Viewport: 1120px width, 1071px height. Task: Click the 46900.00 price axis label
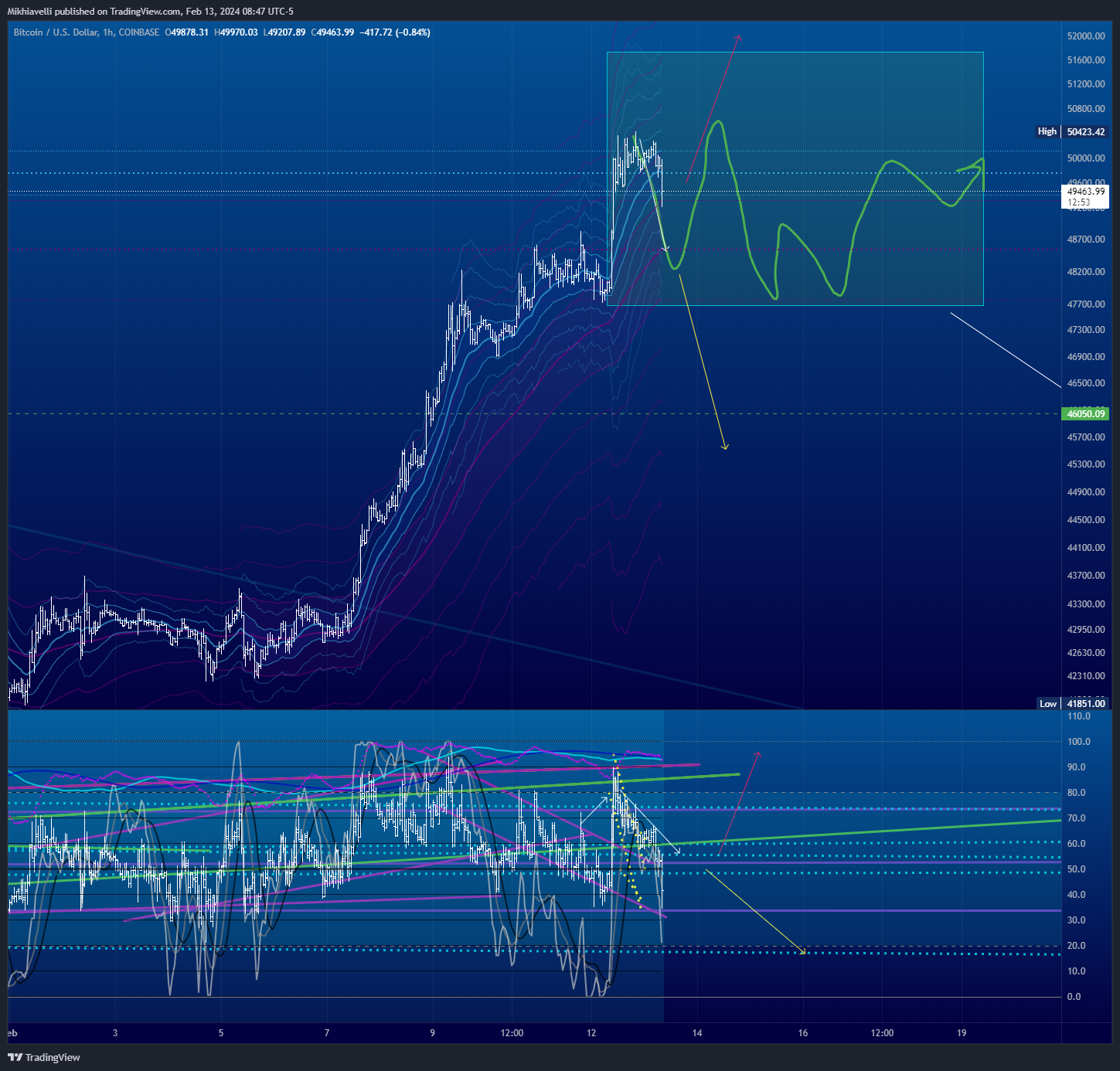click(x=1086, y=357)
